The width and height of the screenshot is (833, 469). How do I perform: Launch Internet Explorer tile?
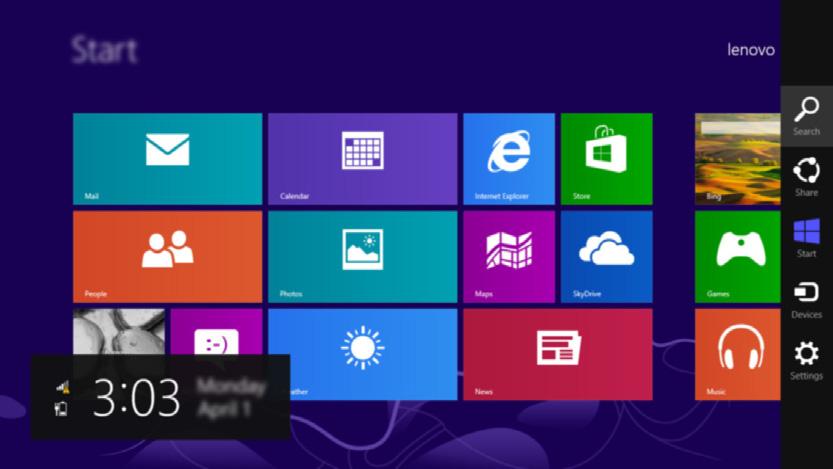pos(509,159)
